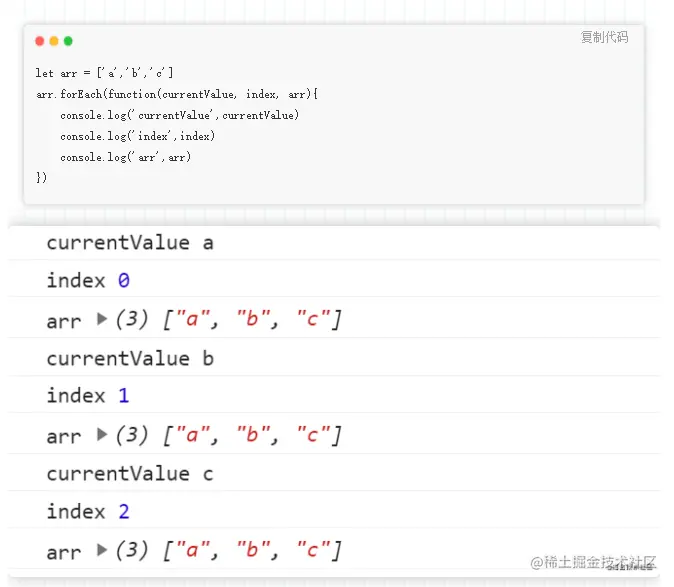Click the console.log('index', index) code line
Screen dimensions: 674x587
137,136
